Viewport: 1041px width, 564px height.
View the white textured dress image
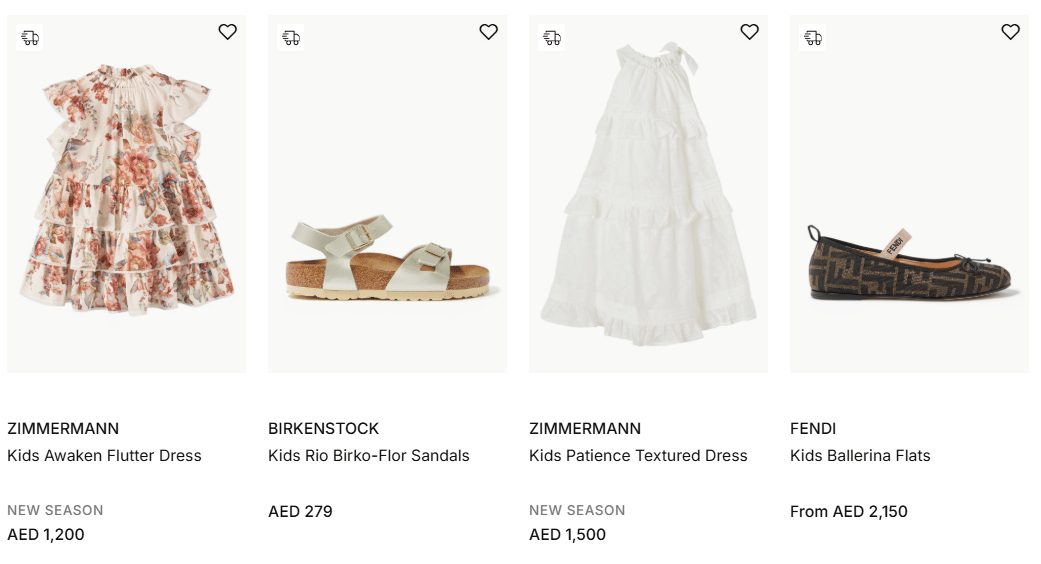(x=648, y=200)
